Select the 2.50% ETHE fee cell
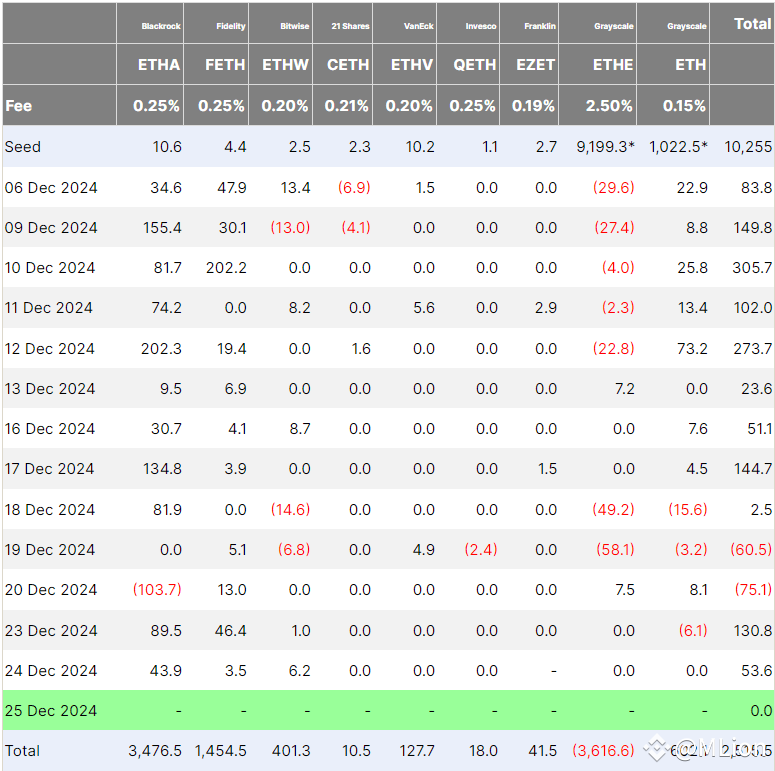This screenshot has height=771, width=775. coord(609,106)
